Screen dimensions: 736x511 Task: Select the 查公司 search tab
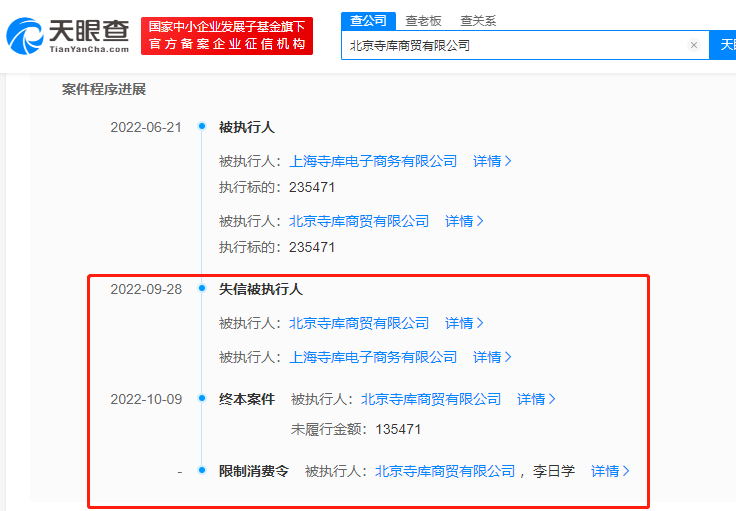coord(368,21)
